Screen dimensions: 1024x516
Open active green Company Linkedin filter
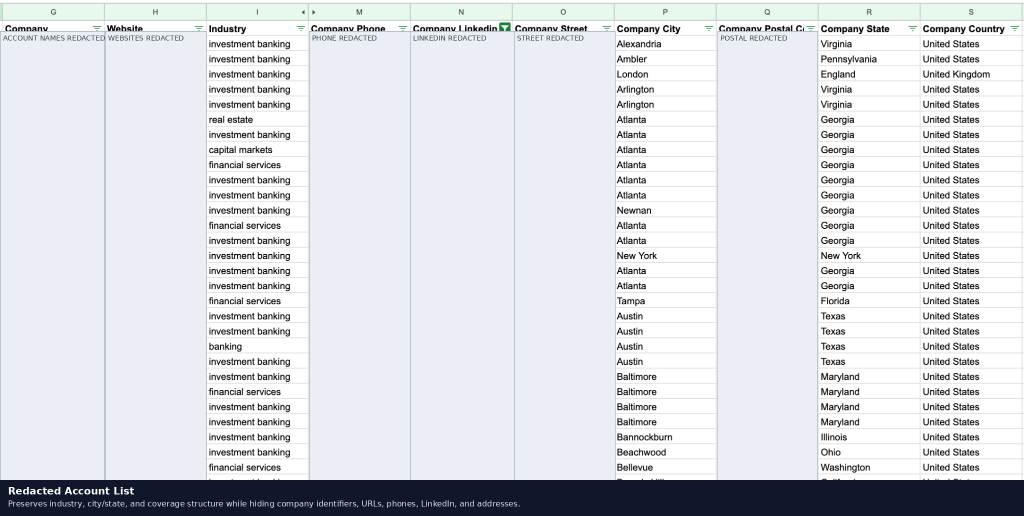coord(504,27)
